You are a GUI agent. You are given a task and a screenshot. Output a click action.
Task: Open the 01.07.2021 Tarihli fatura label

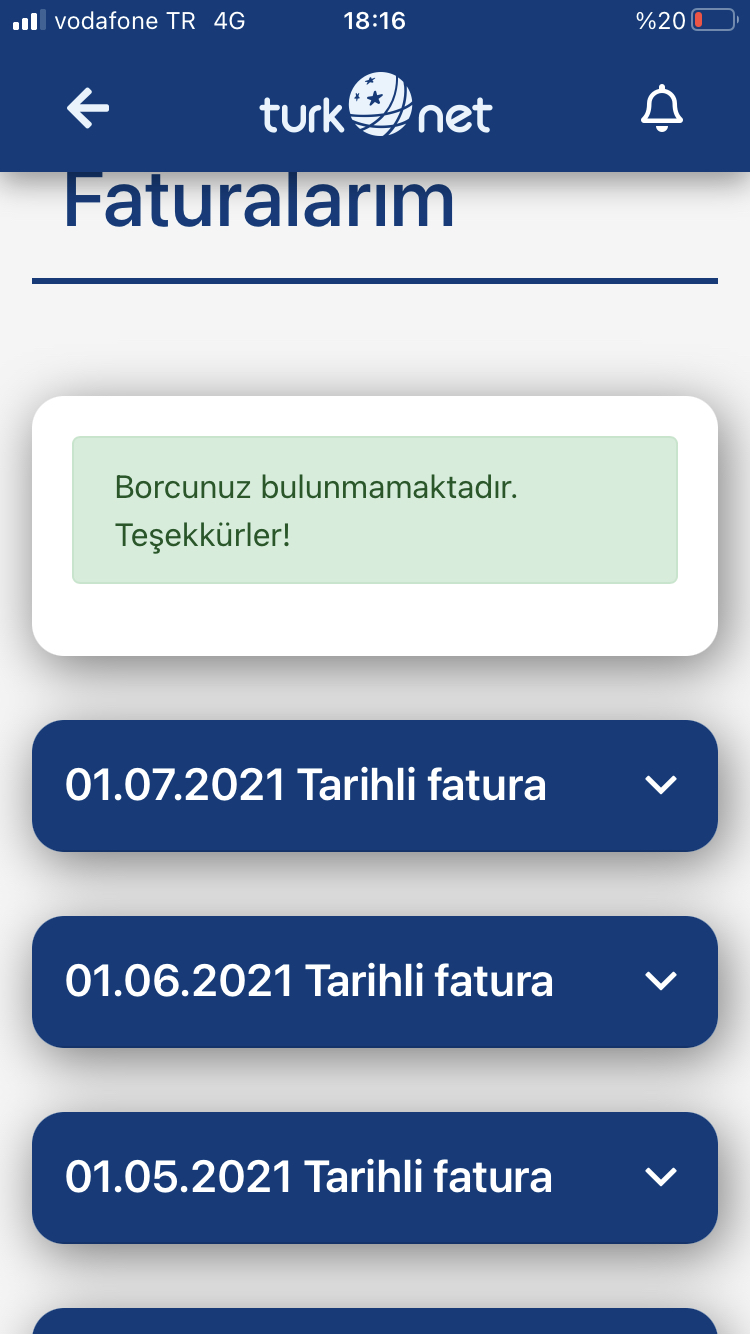tap(306, 785)
